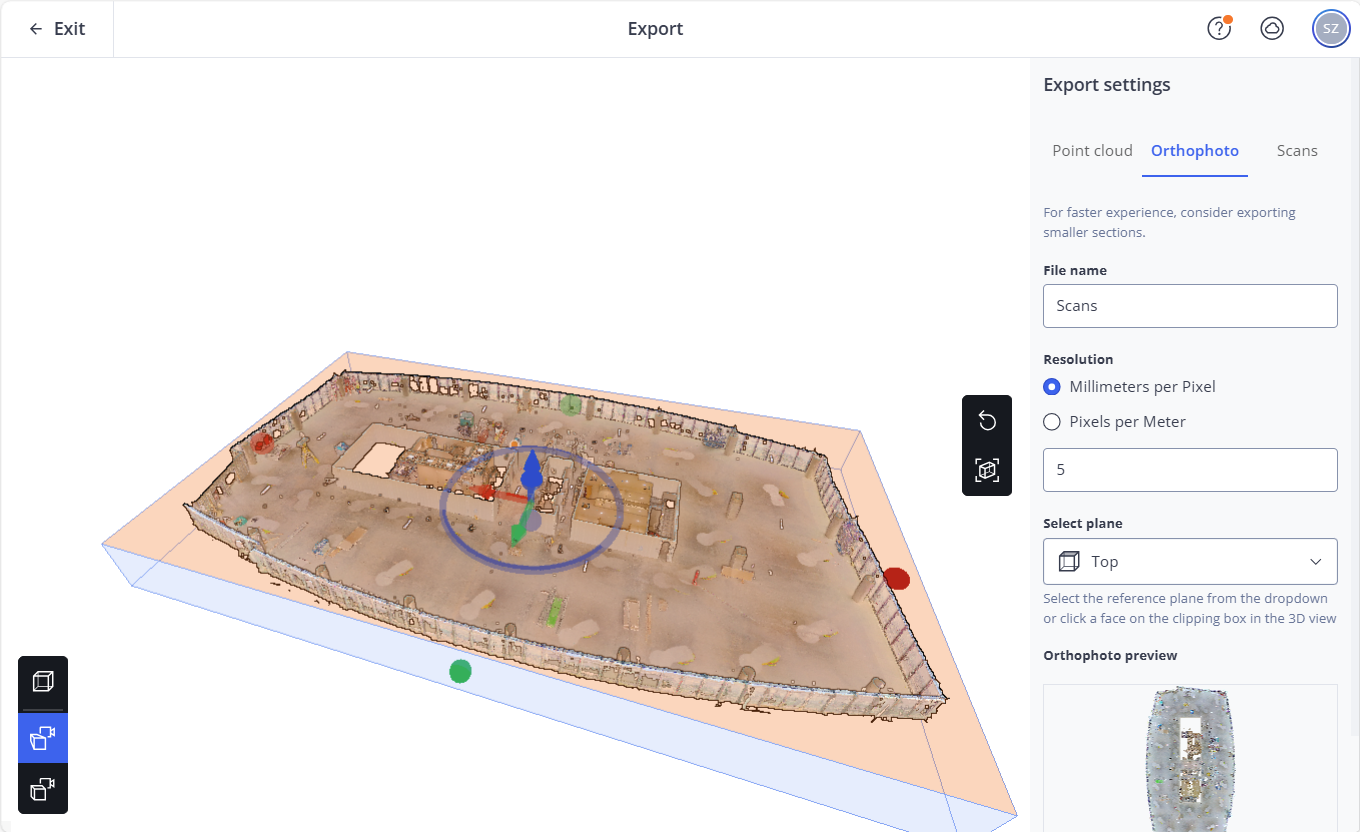The image size is (1360, 832).
Task: Click the blue vertical axis gizmo handle
Action: pos(531,470)
